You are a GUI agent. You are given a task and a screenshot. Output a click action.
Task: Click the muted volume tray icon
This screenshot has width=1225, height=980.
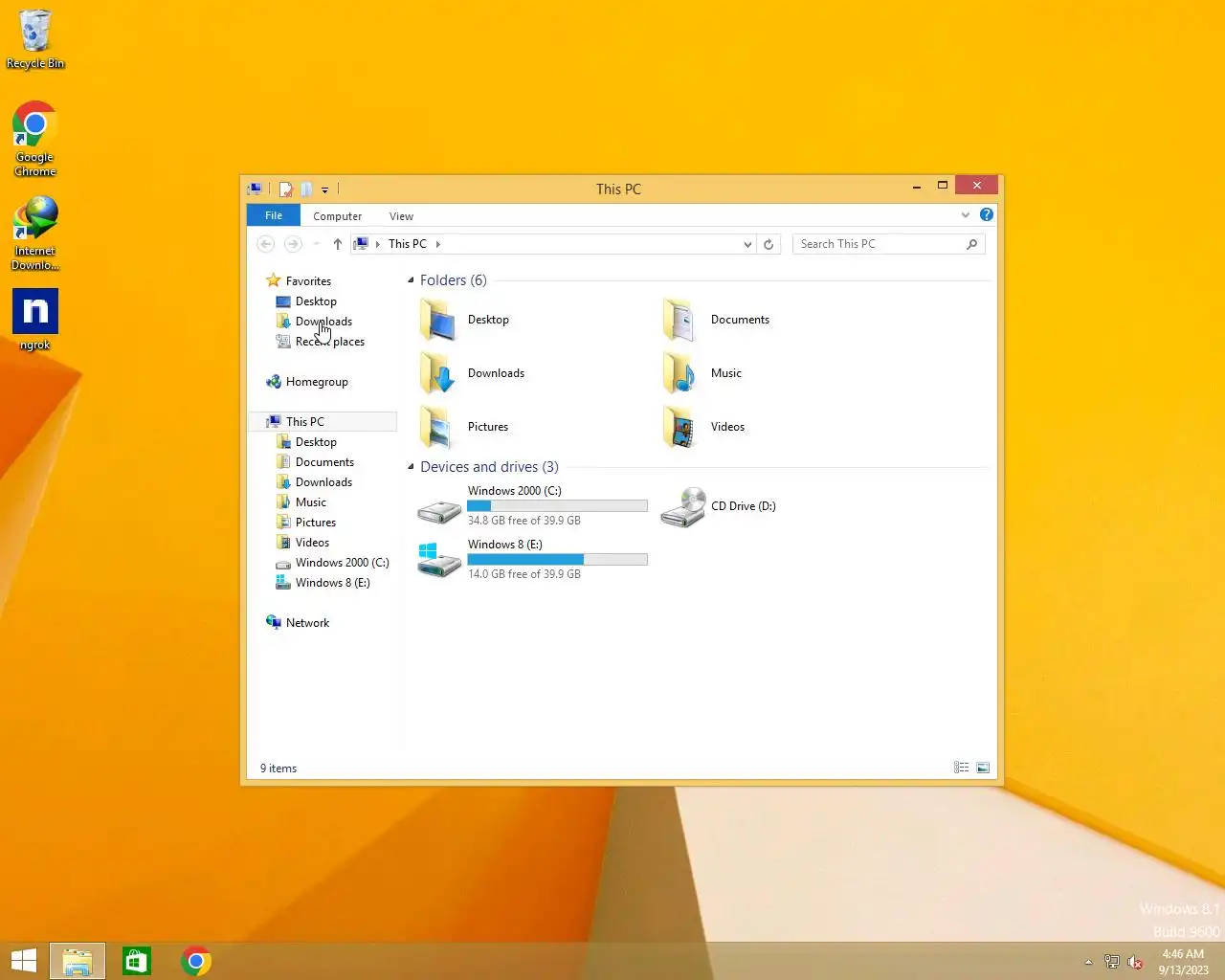click(1135, 962)
